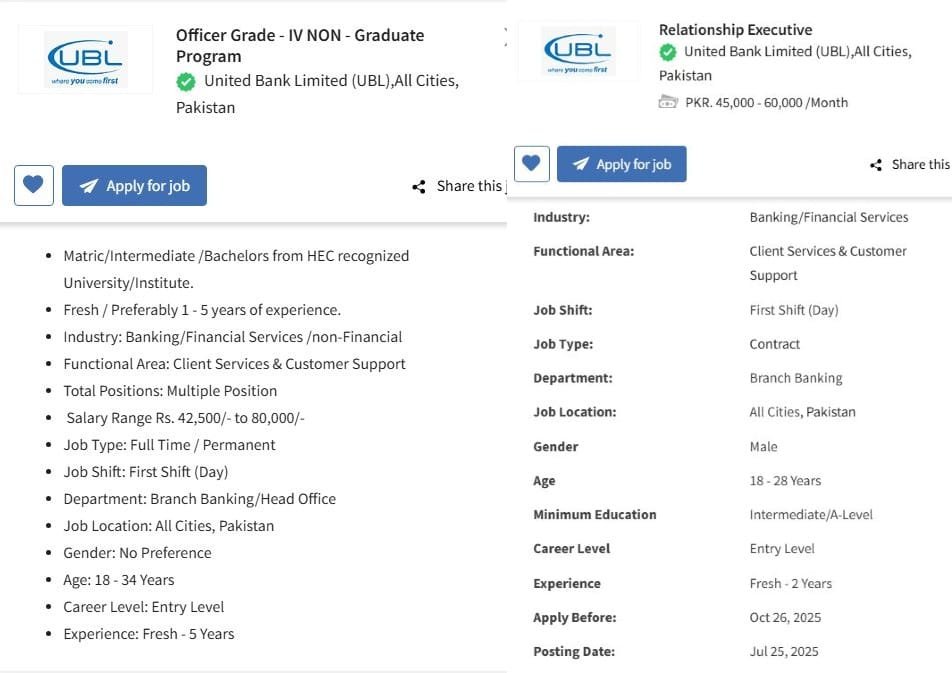Screen dimensions: 952x673
Task: Click share icon on Officer Grade listing
Action: [419, 187]
